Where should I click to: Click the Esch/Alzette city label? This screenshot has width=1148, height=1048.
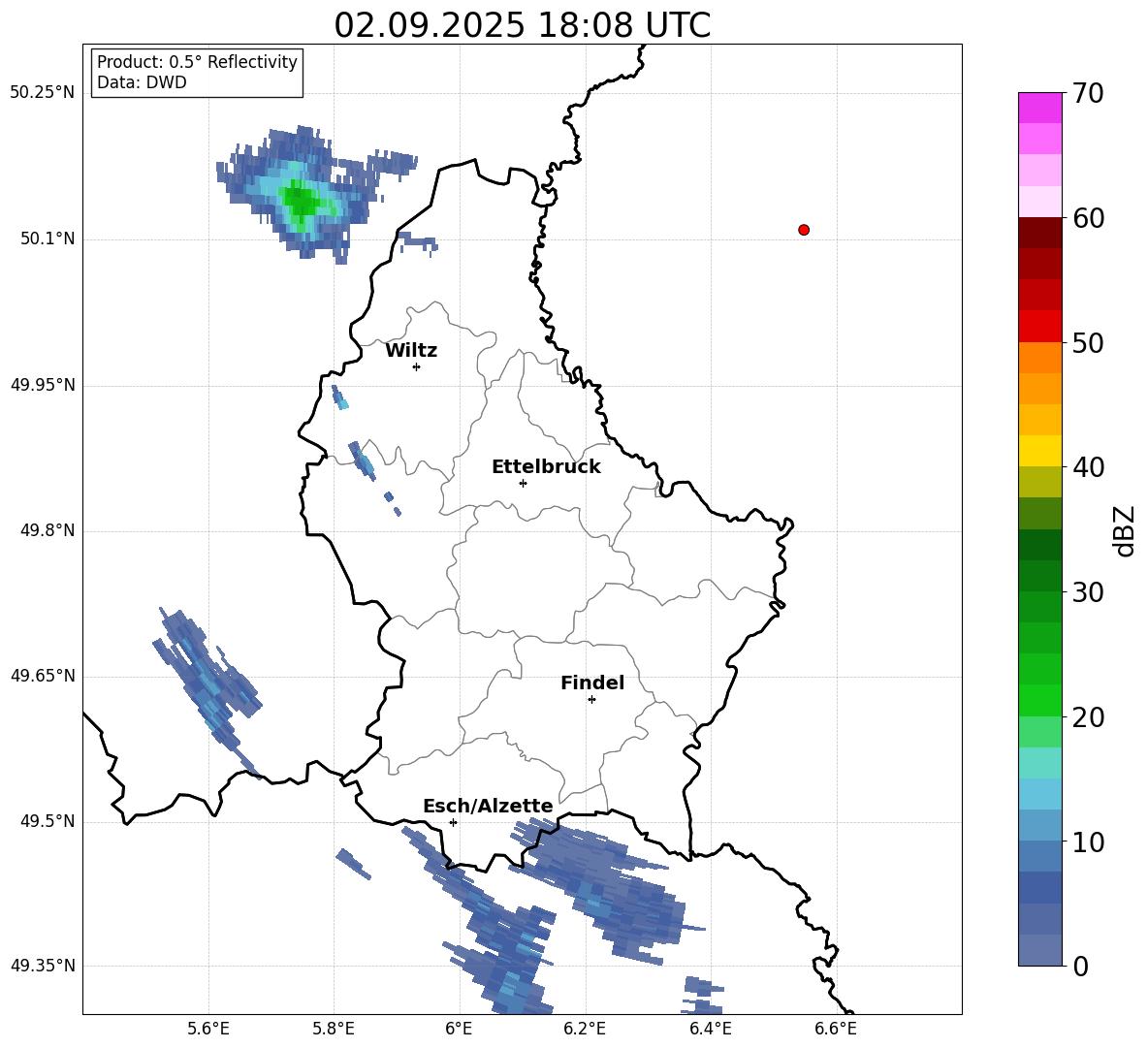coord(488,806)
